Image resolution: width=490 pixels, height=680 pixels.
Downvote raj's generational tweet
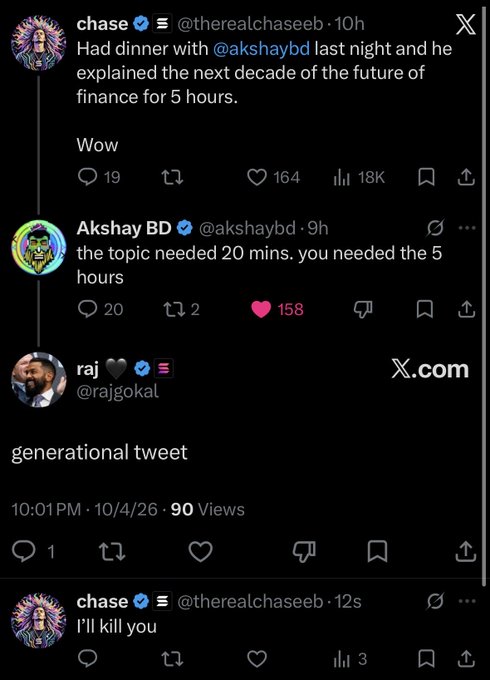[x=304, y=552]
